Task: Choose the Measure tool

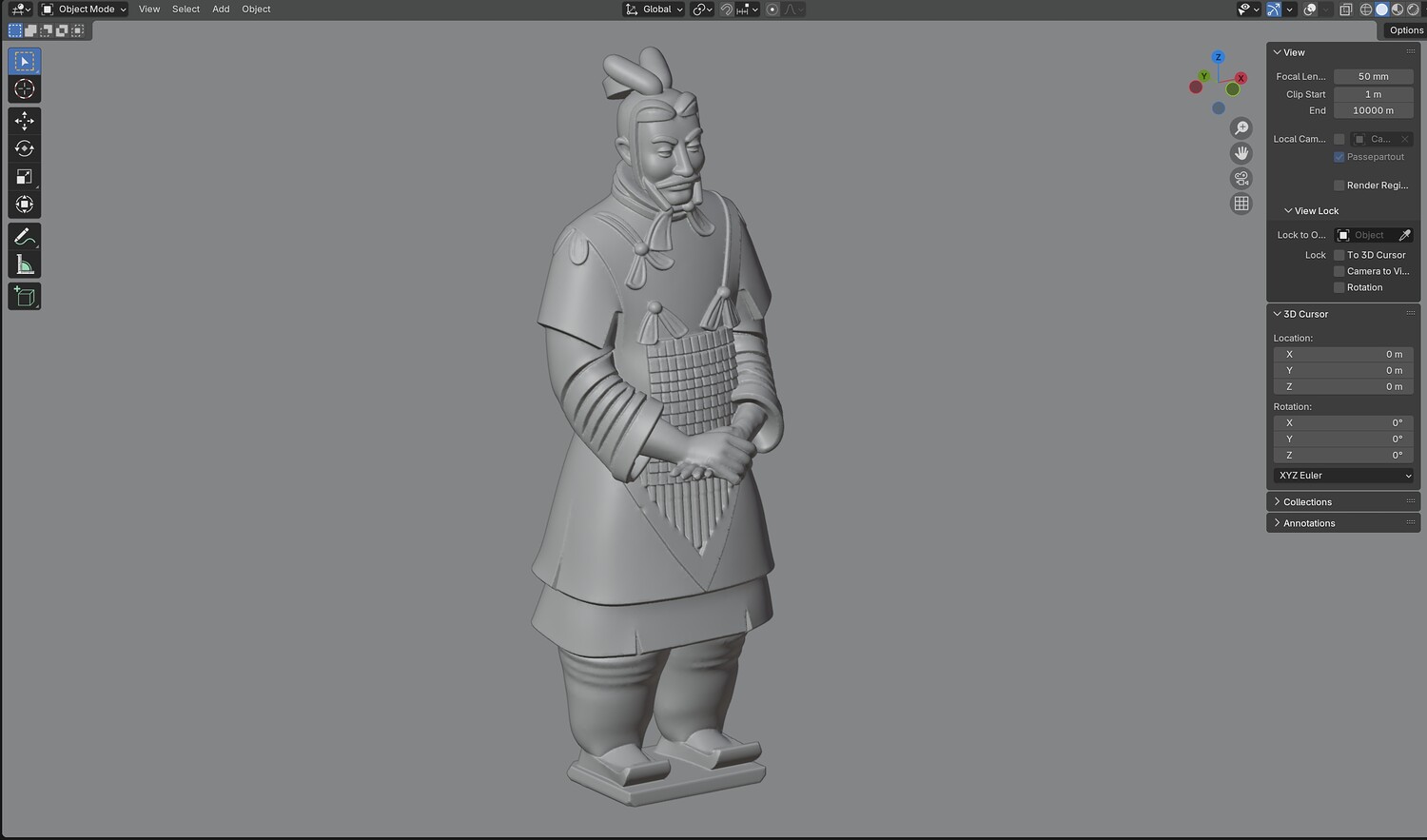Action: pos(25,264)
